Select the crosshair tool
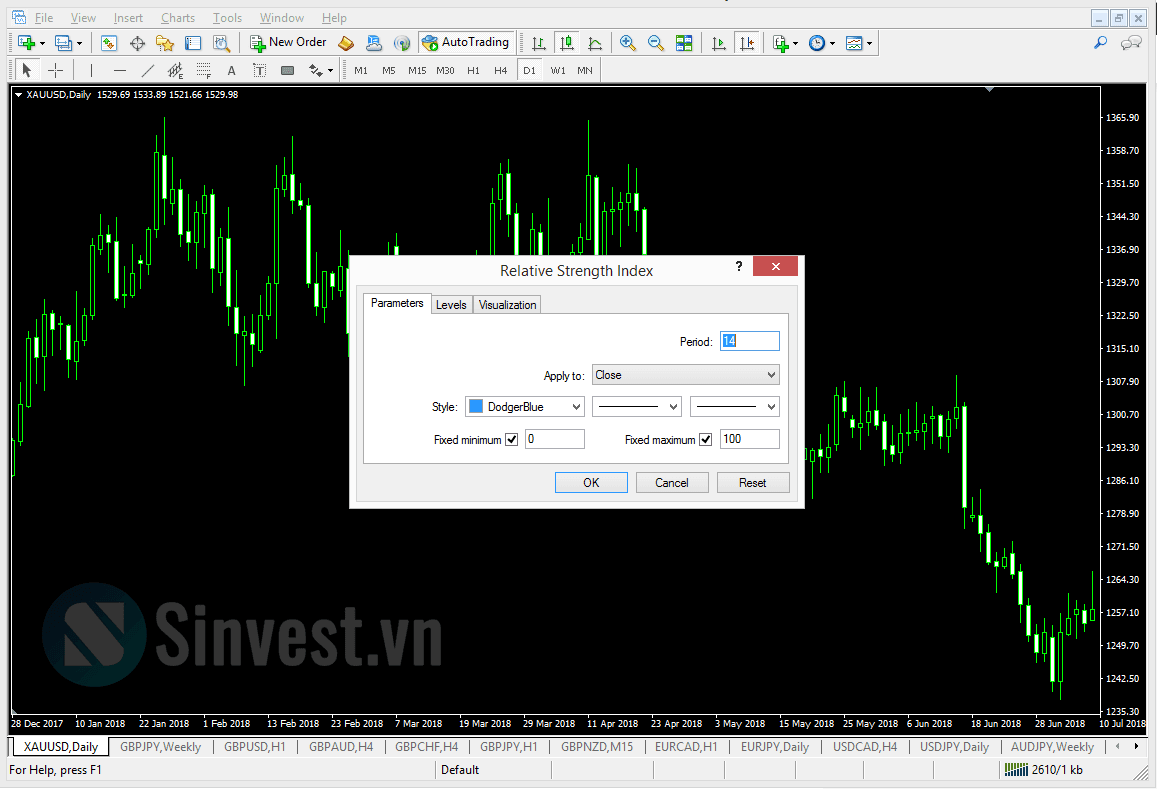The image size is (1157, 789). coord(55,71)
